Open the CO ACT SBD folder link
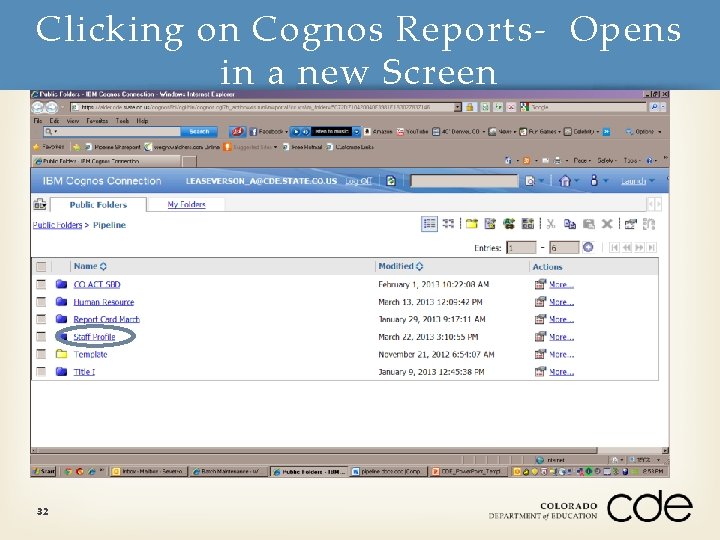The height and width of the screenshot is (540, 720). coord(97,285)
